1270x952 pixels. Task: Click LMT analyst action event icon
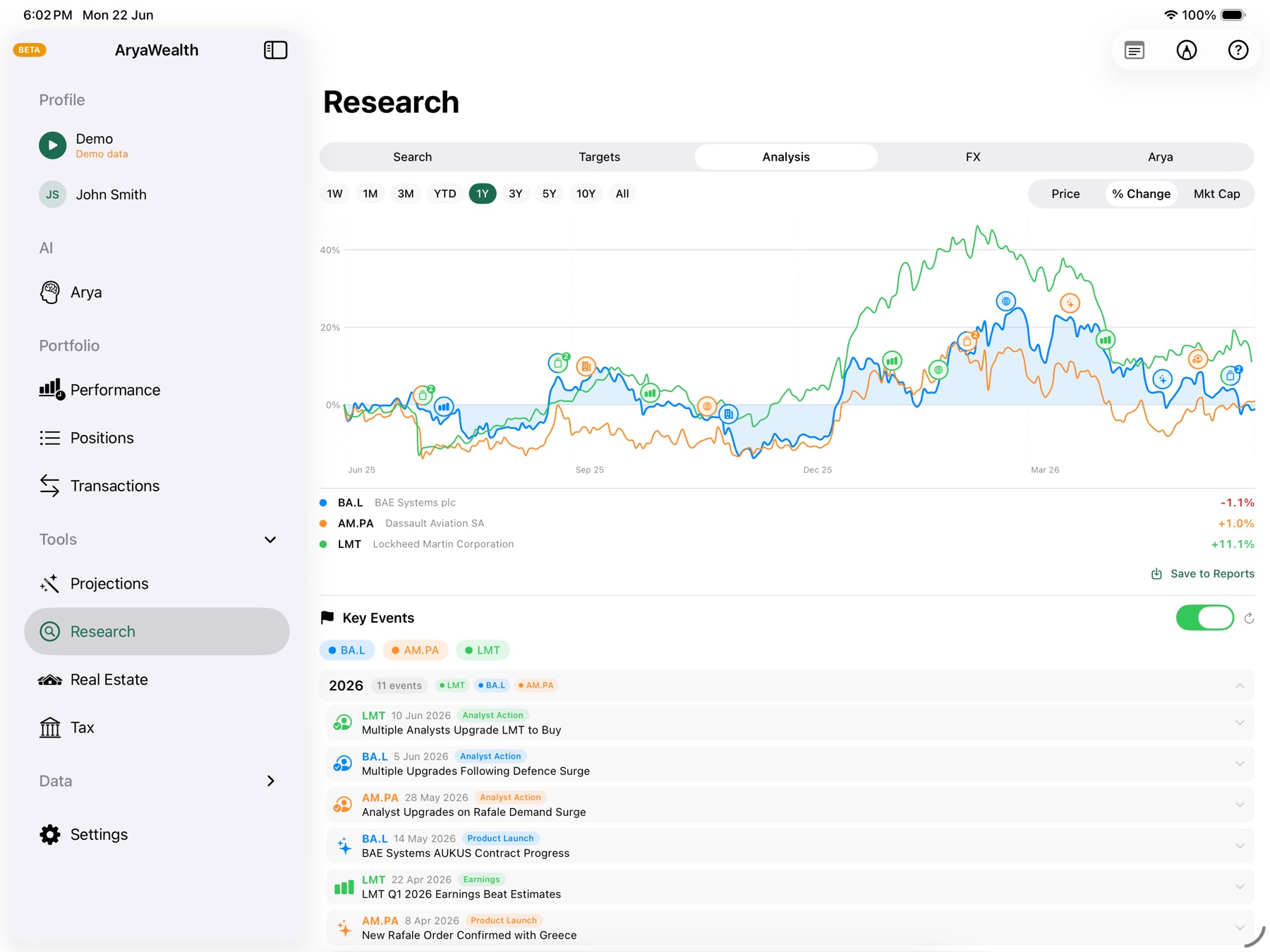point(343,723)
